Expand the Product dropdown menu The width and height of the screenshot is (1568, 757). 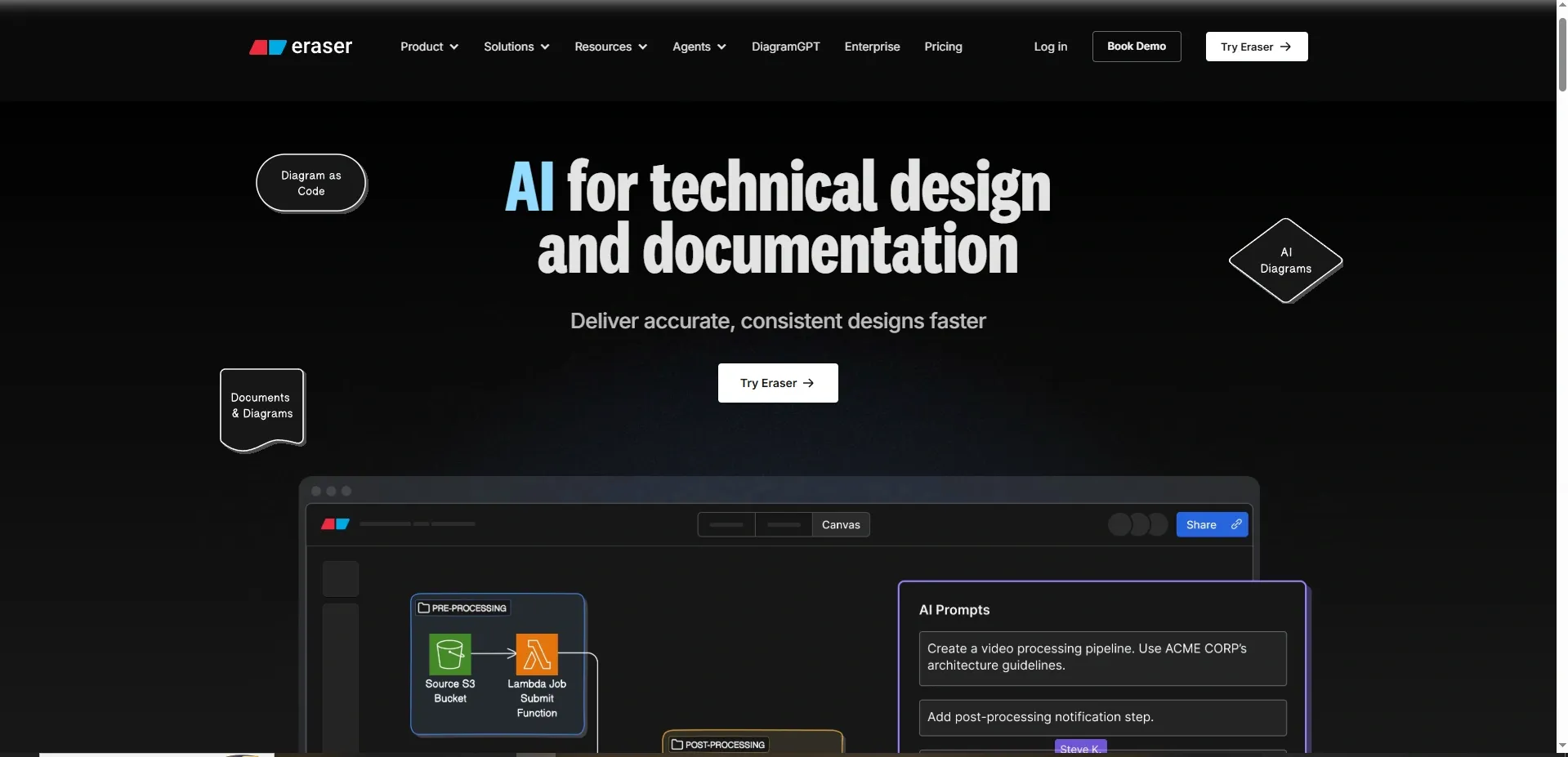click(429, 47)
